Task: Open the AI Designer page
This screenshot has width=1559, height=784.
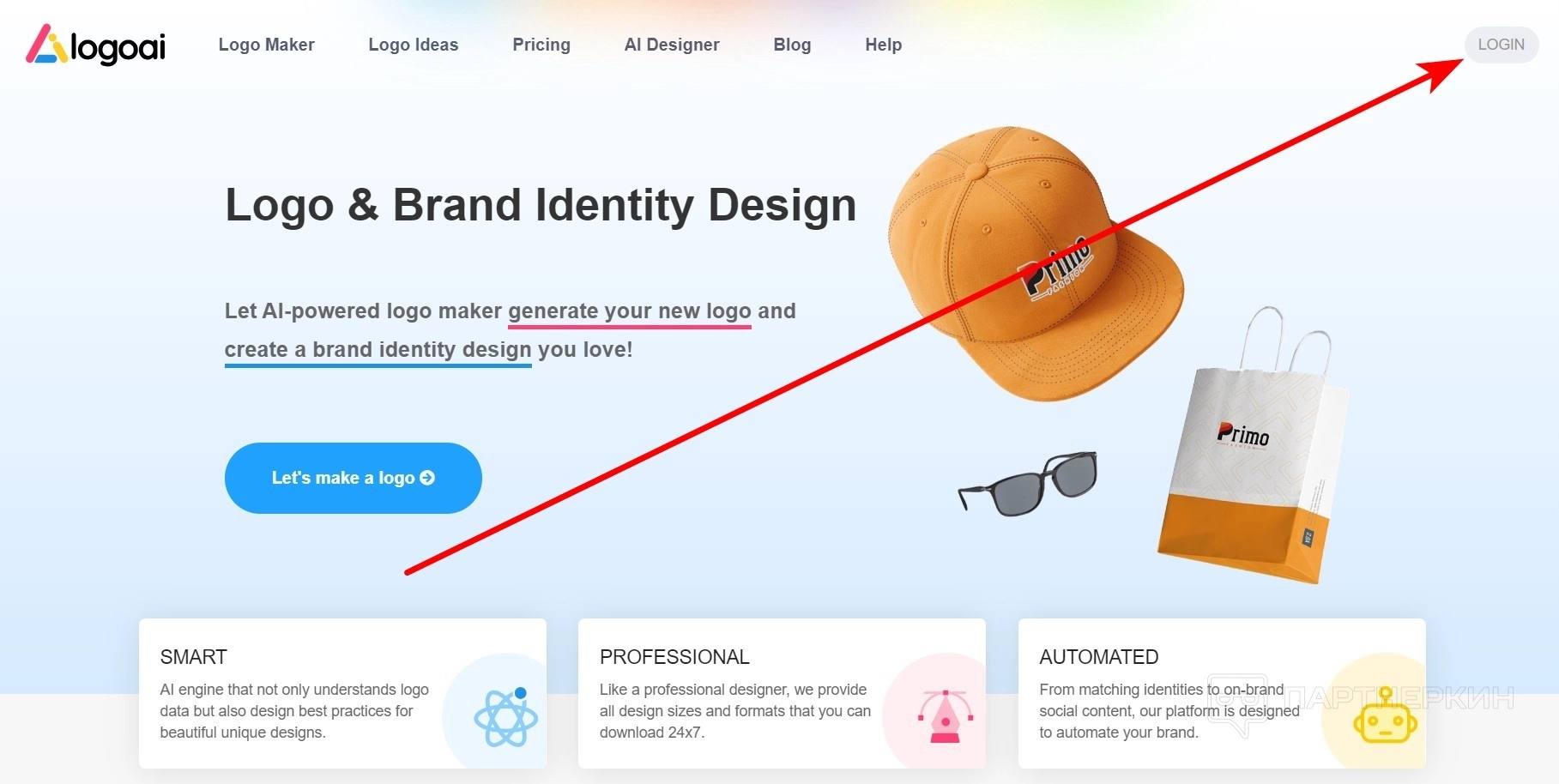Action: pos(672,45)
